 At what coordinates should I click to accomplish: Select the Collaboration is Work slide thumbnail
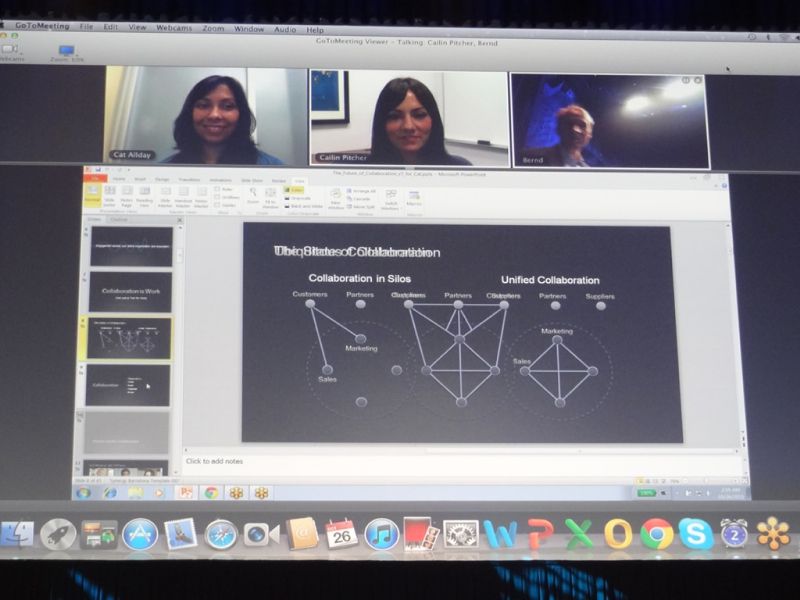coord(130,292)
